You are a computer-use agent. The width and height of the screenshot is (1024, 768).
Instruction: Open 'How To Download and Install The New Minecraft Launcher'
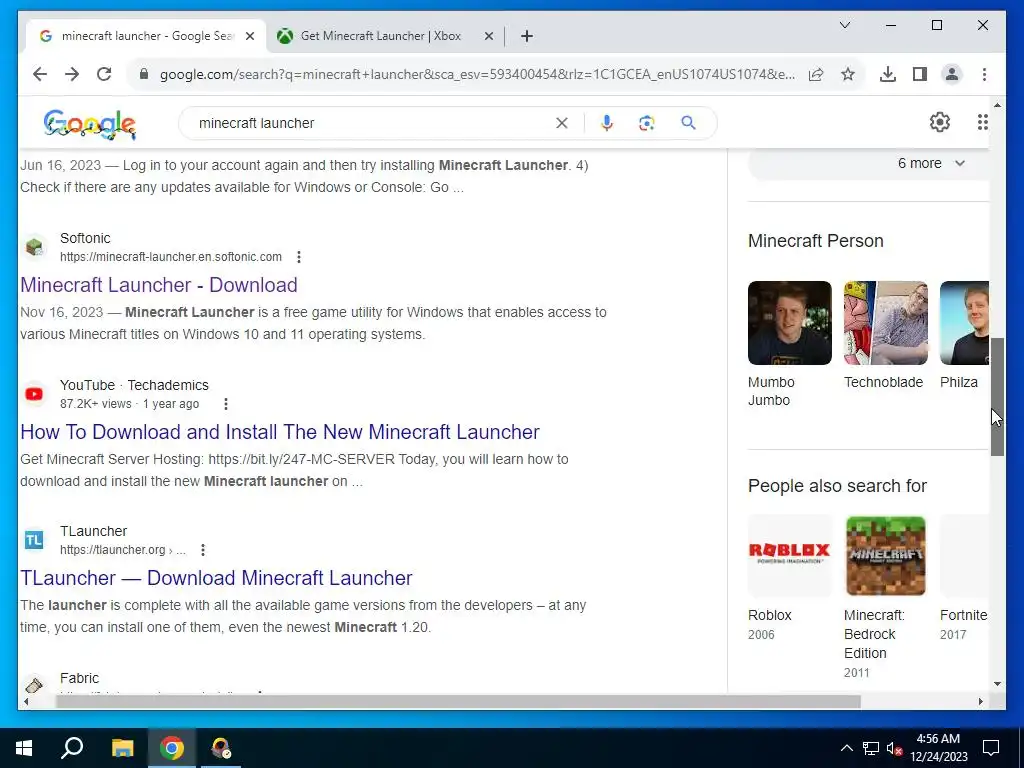280,432
